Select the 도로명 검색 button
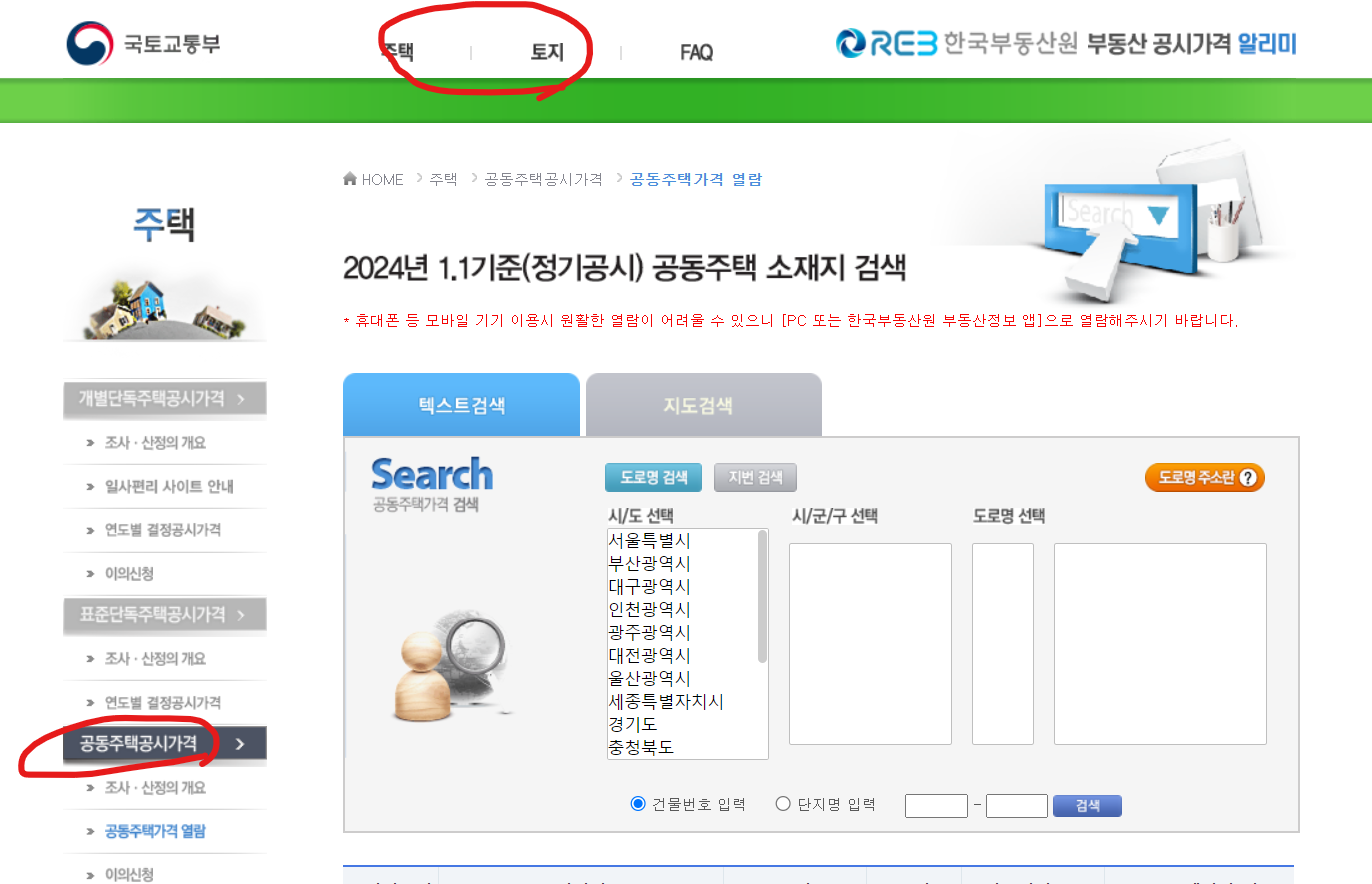Screen dimensions: 1372x884 [x=654, y=478]
